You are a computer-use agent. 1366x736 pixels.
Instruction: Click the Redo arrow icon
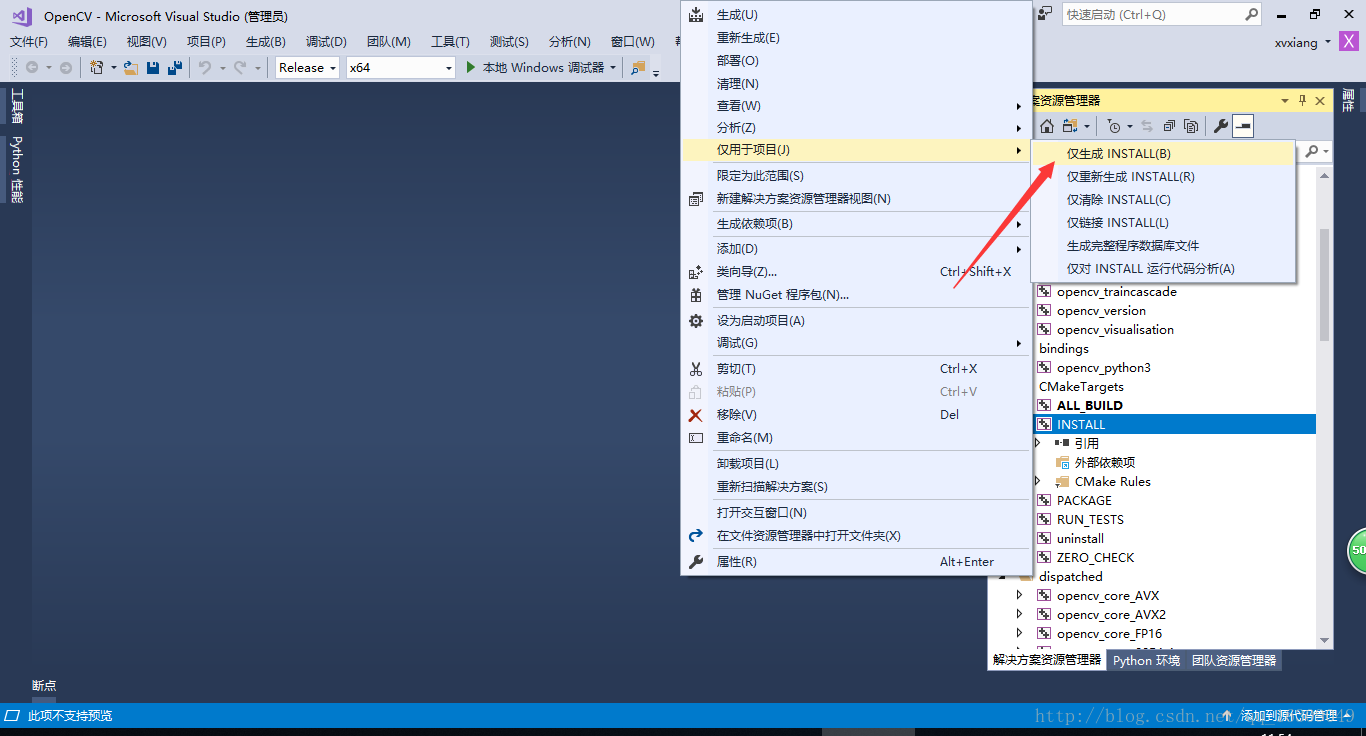point(240,67)
